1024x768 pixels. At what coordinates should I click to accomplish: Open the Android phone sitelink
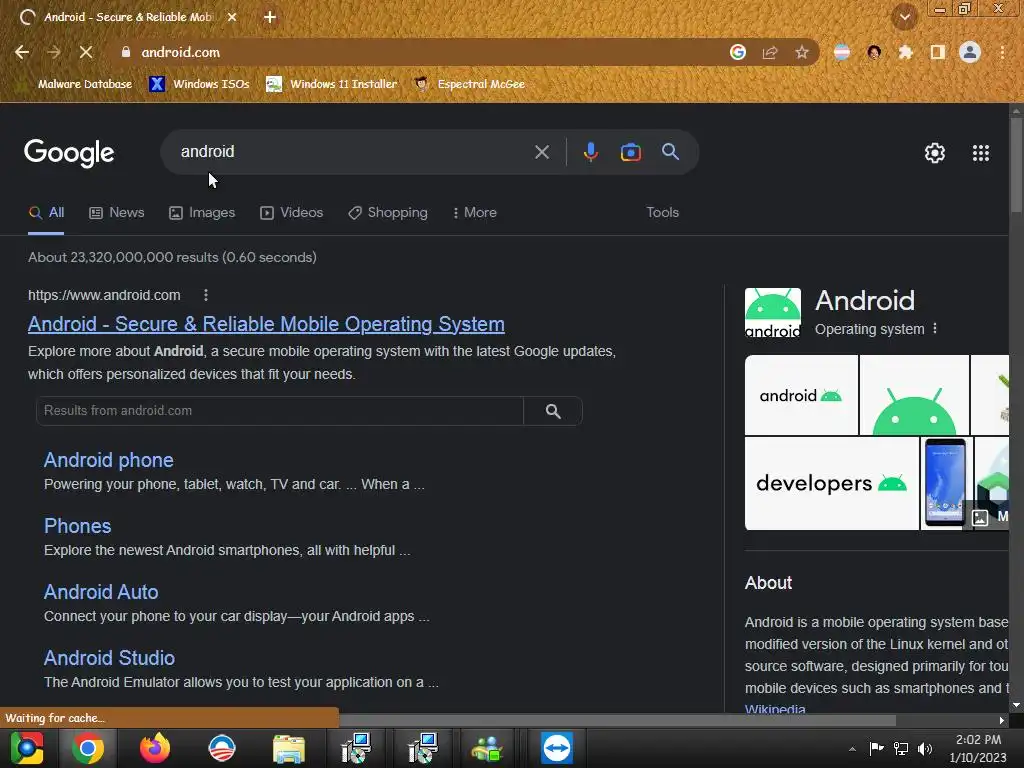[108, 460]
